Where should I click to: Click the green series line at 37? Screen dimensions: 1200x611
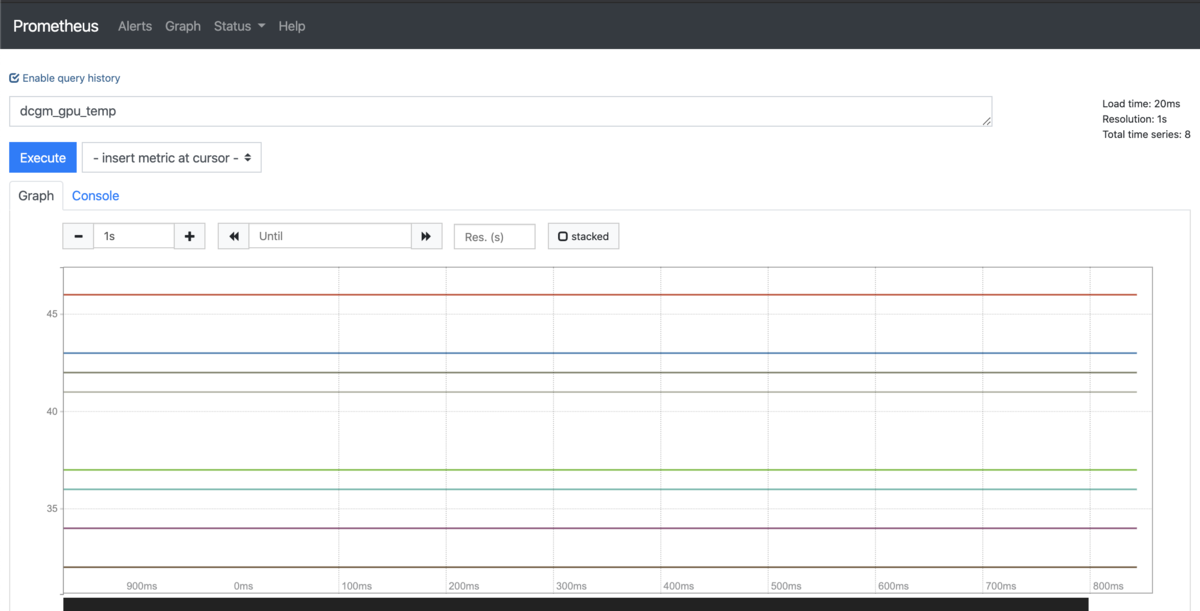pyautogui.click(x=600, y=470)
